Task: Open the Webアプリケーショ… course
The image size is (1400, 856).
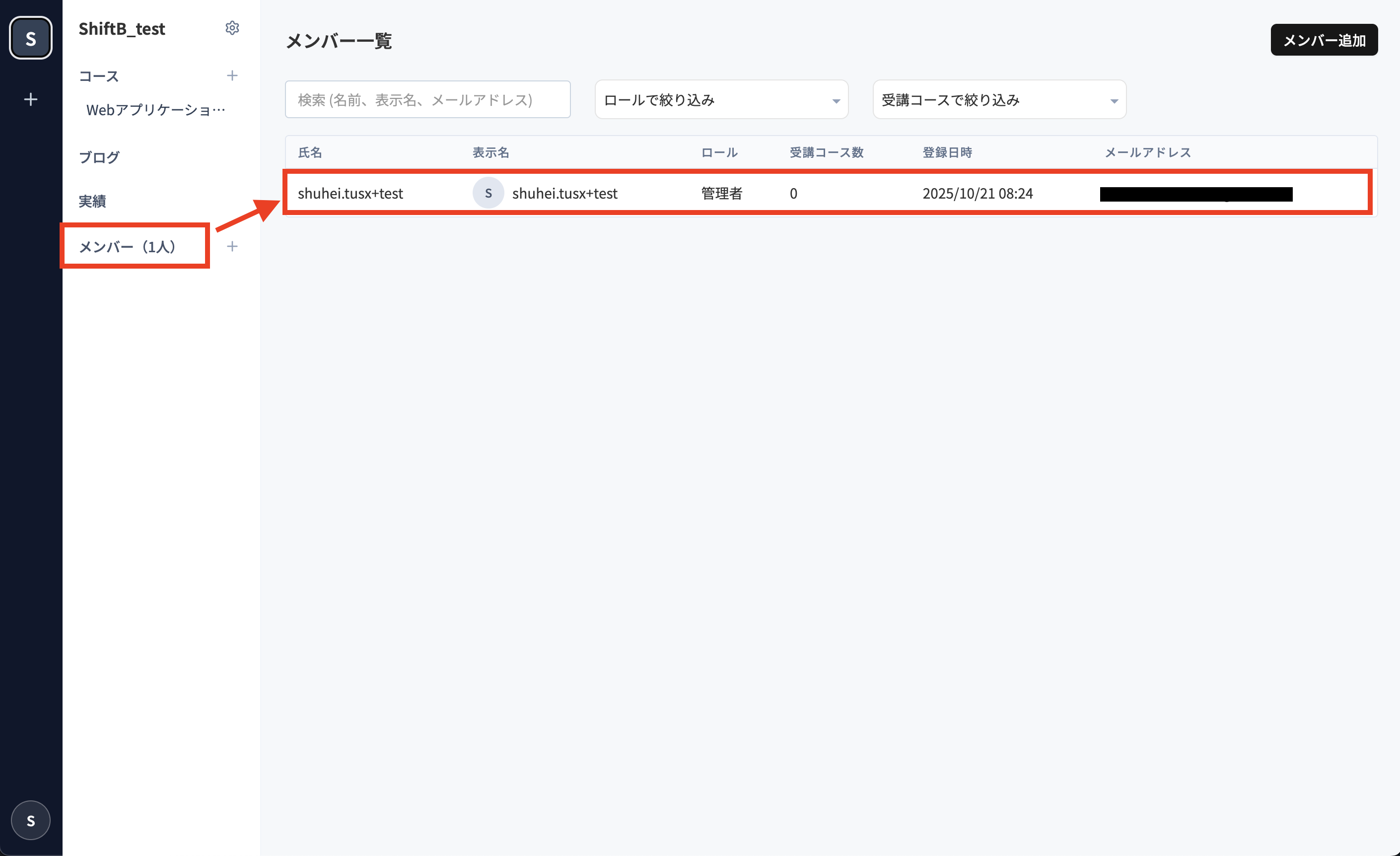Action: [x=155, y=110]
